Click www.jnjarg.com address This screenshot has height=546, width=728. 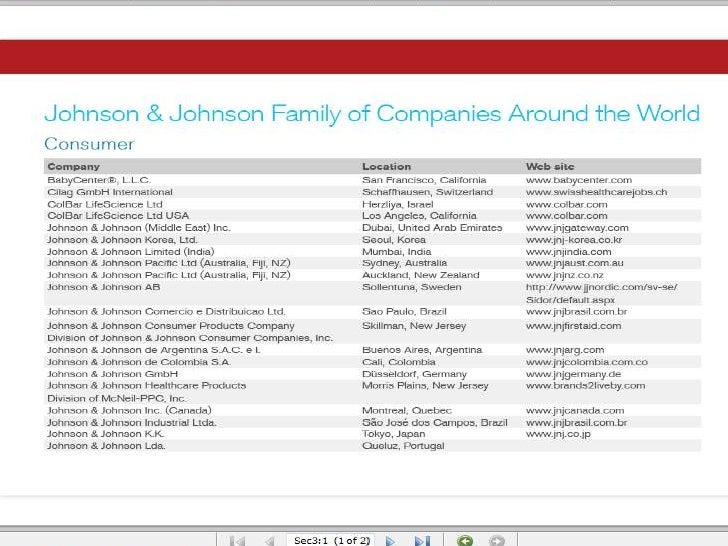(x=565, y=350)
